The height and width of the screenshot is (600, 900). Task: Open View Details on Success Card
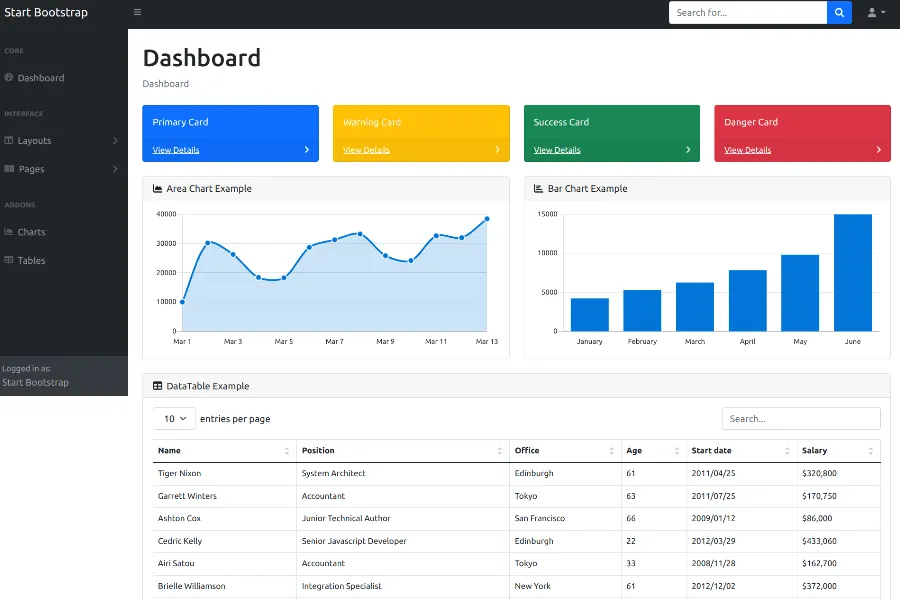tap(557, 150)
